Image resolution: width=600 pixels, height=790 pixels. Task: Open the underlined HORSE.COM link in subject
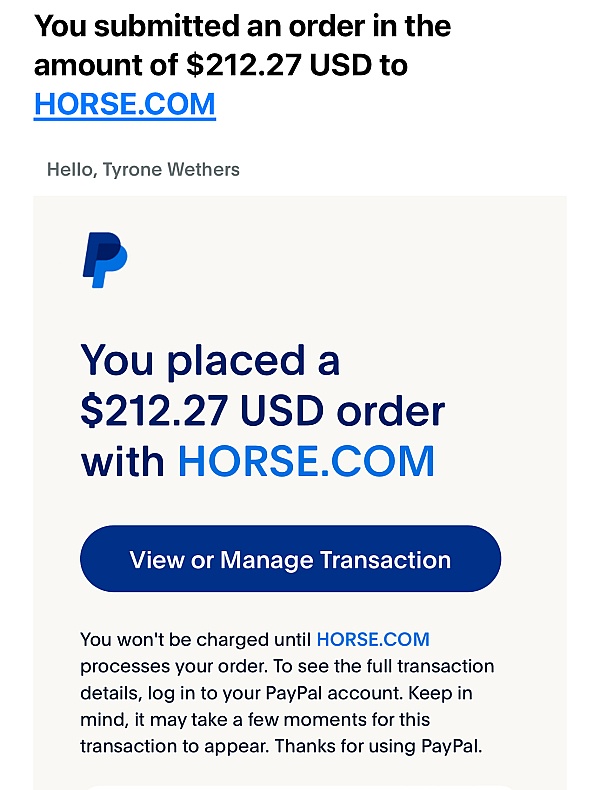coord(124,104)
